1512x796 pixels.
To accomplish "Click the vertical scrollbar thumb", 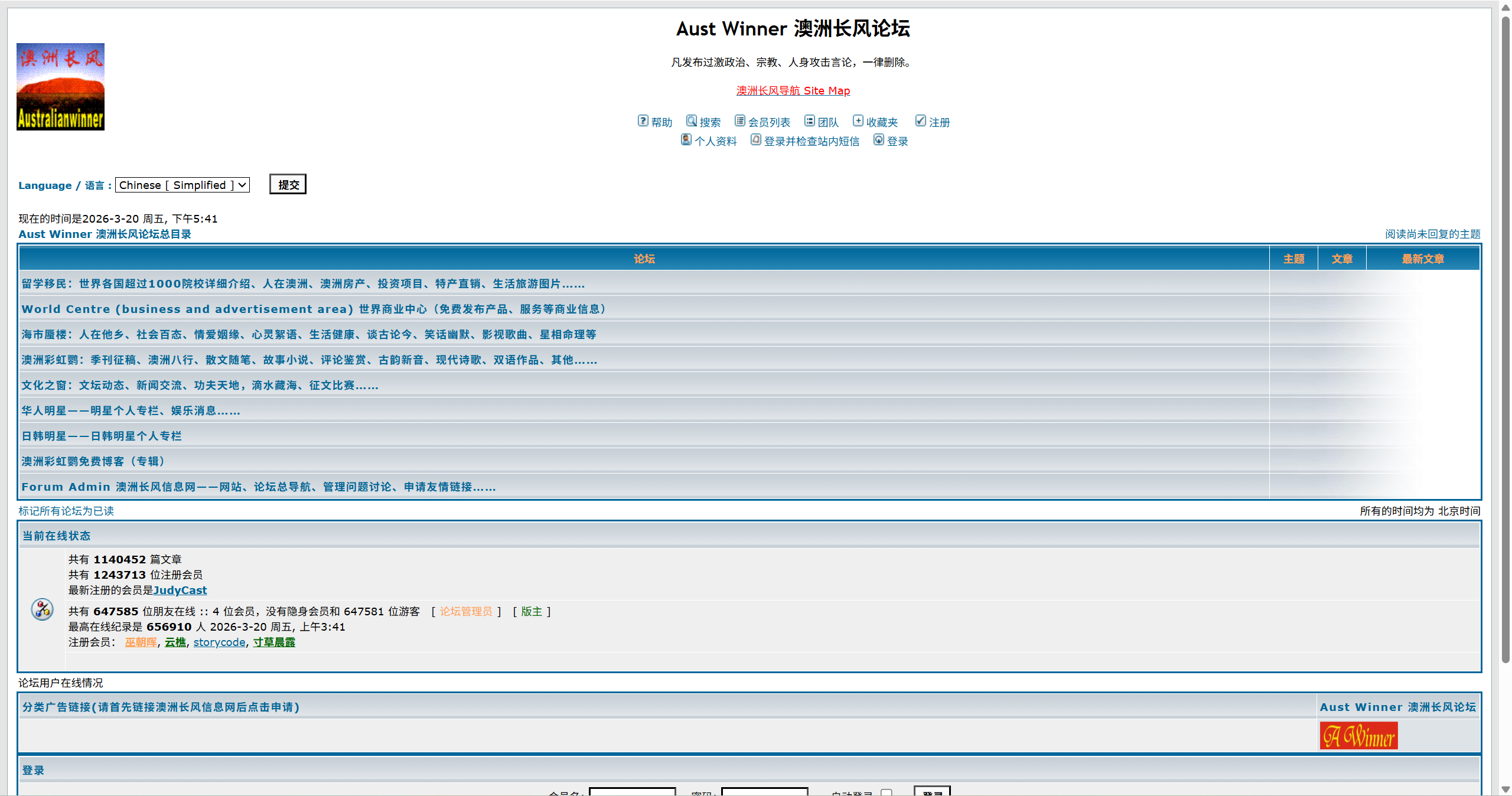I will 1506,340.
